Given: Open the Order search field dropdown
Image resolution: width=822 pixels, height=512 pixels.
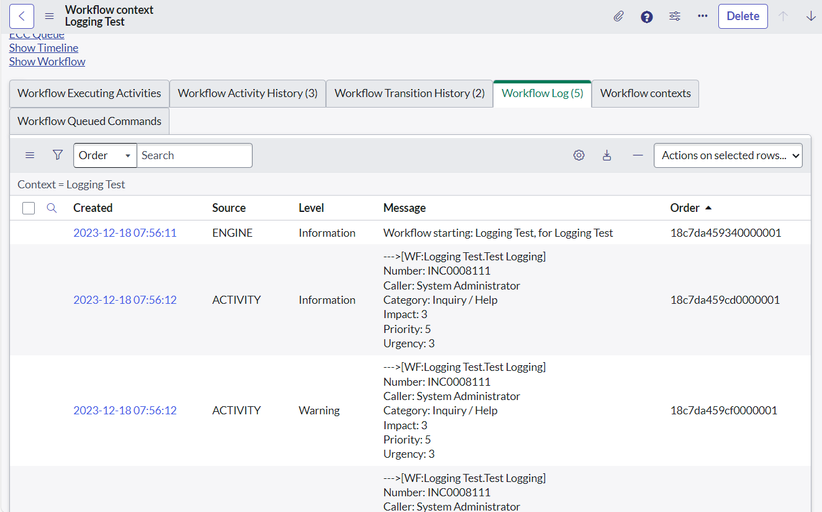Looking at the screenshot, I should (105, 156).
